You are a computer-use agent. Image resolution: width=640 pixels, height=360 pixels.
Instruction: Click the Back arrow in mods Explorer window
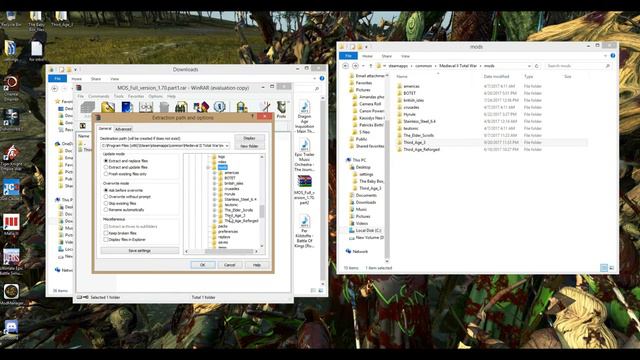pyautogui.click(x=346, y=66)
